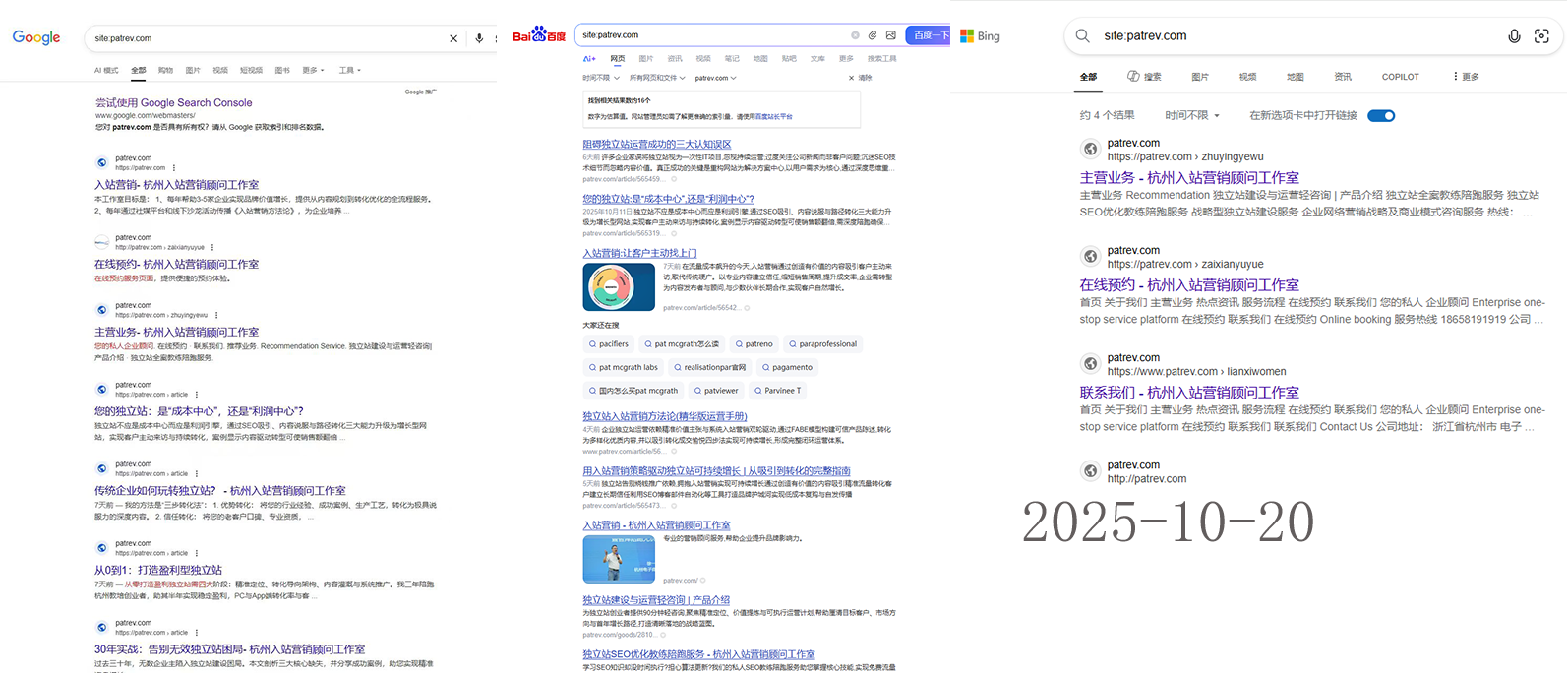Open Bing 更多 three-dot menu
Screen dimensions: 1568x676
1466,77
